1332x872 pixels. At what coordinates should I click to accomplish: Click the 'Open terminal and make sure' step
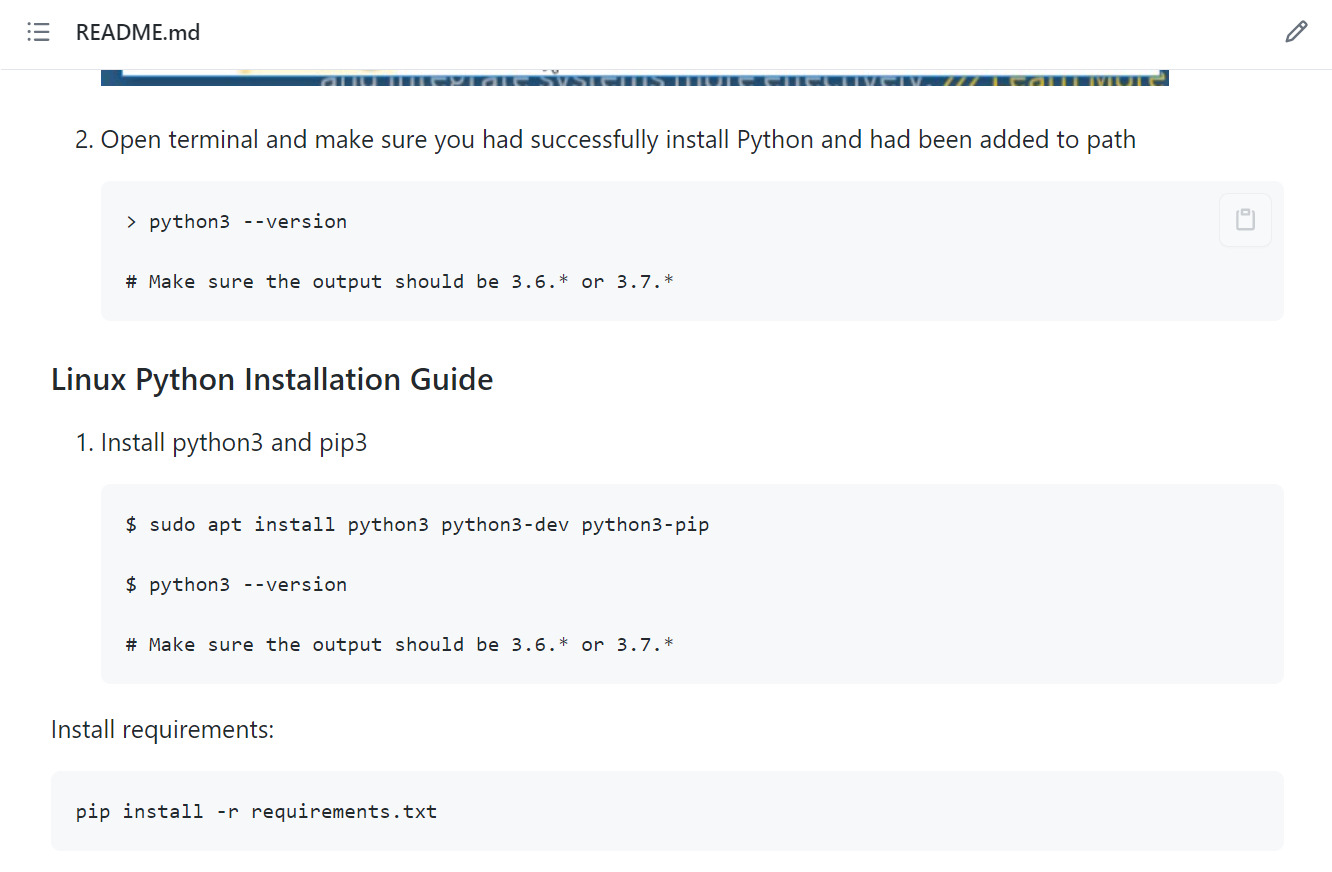(618, 140)
